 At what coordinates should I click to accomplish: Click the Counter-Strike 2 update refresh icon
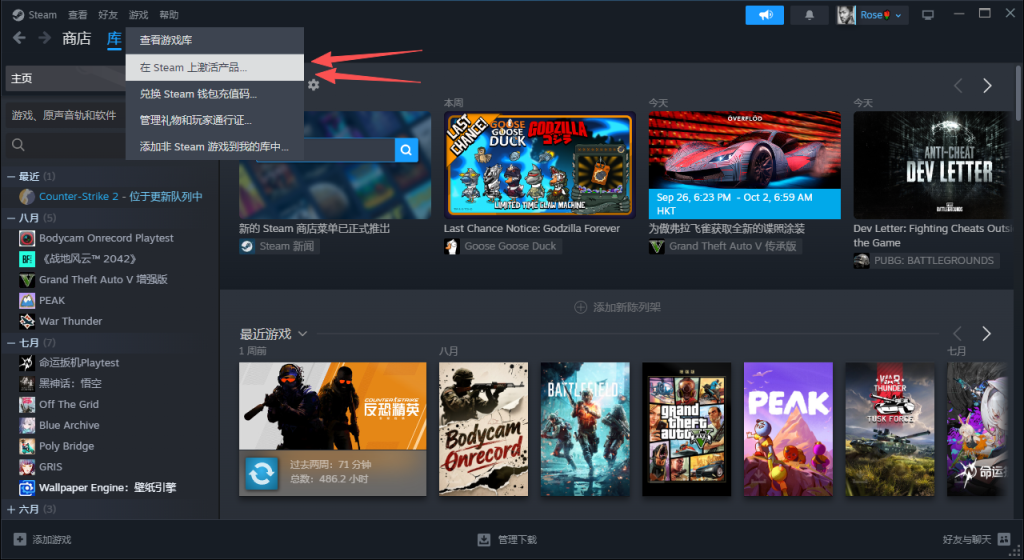[261, 474]
